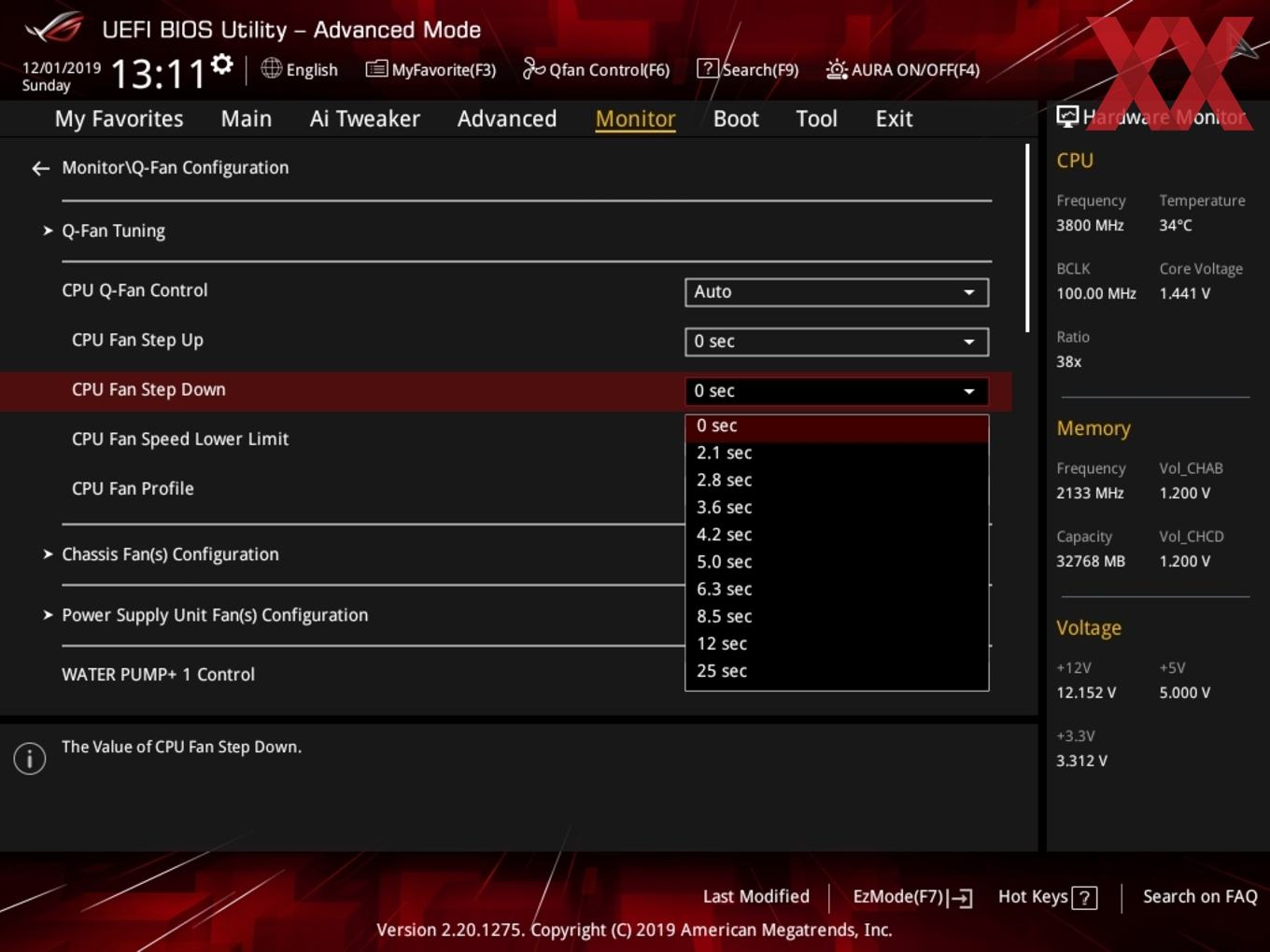Click the Hot Keys question box icon
Screen dimensions: 1270x952
click(1084, 898)
